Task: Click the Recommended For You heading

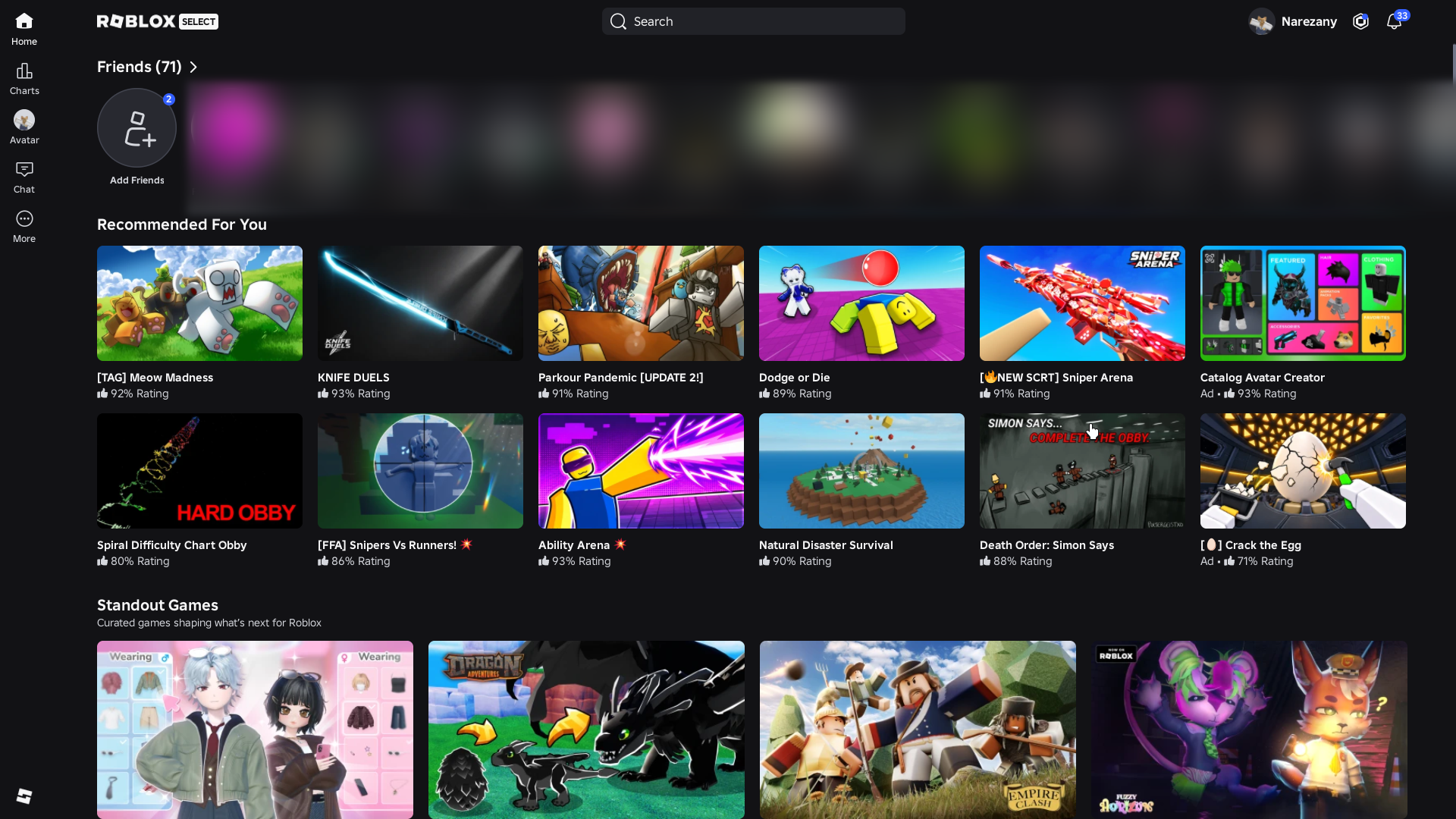Action: pyautogui.click(x=182, y=224)
